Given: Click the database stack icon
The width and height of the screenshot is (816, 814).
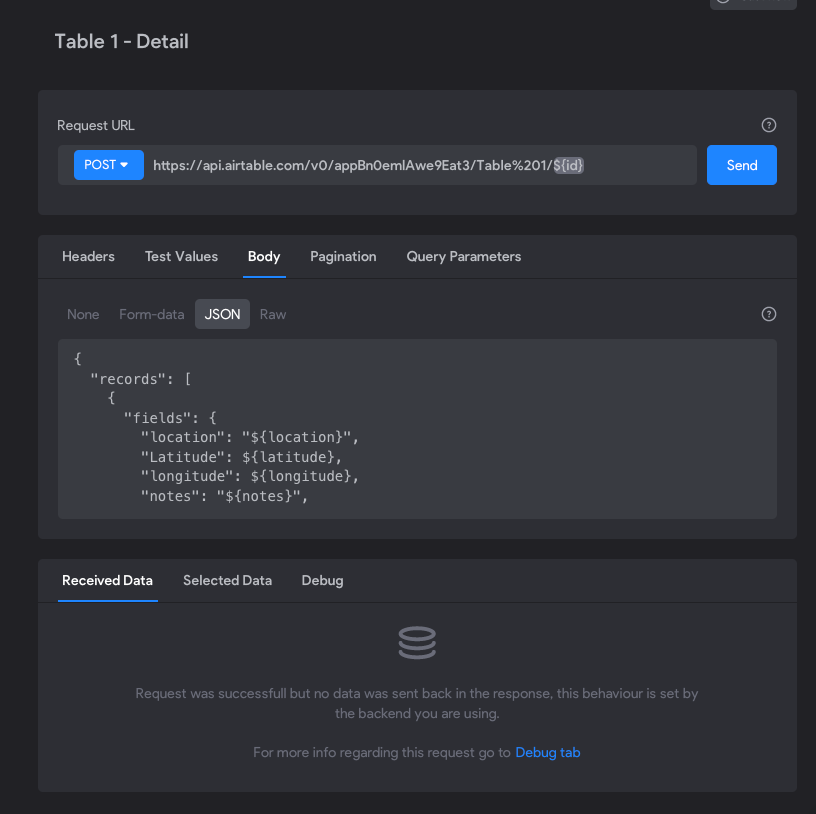Looking at the screenshot, I should point(417,643).
